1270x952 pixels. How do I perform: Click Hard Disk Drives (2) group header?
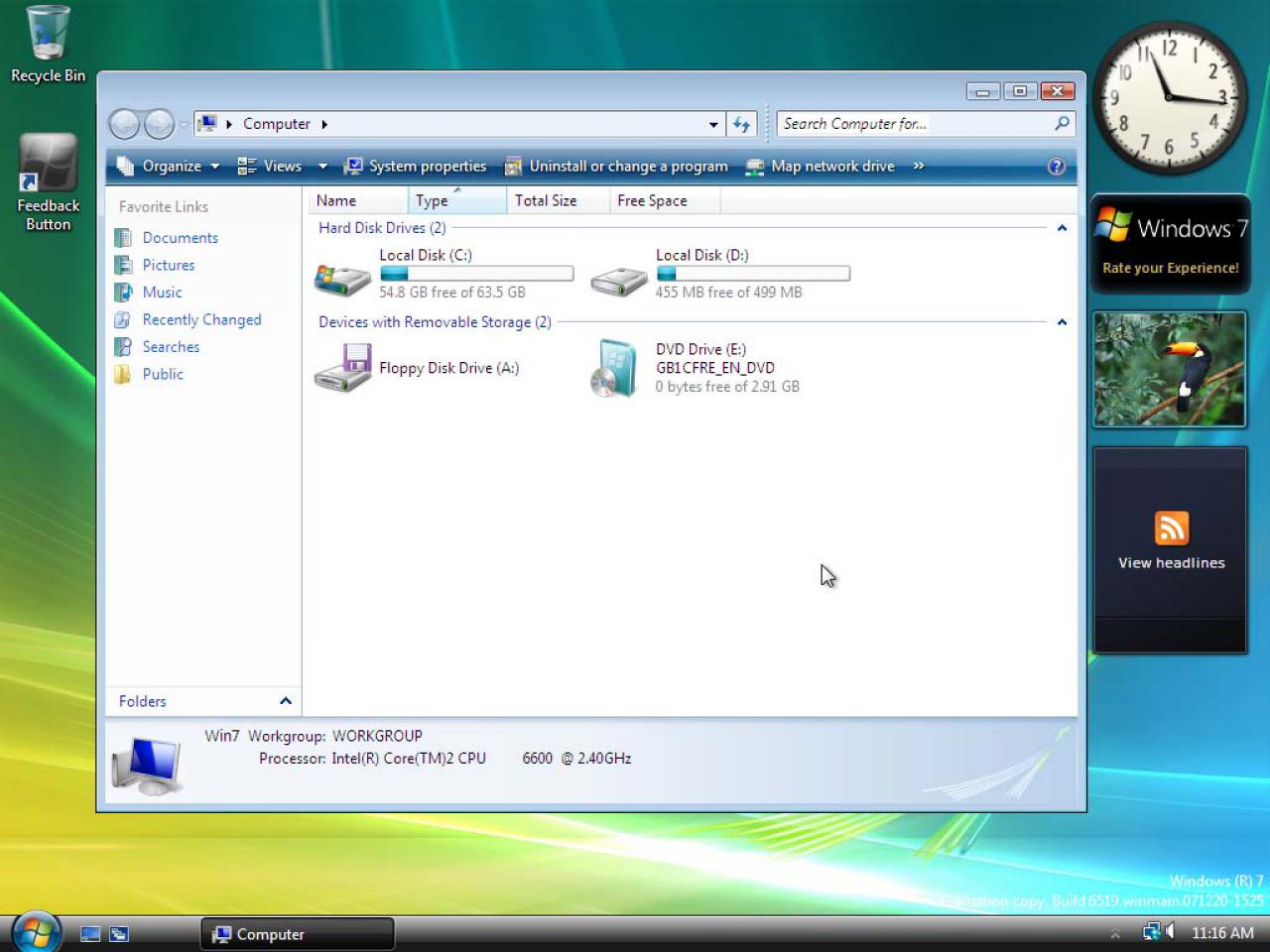pos(382,228)
